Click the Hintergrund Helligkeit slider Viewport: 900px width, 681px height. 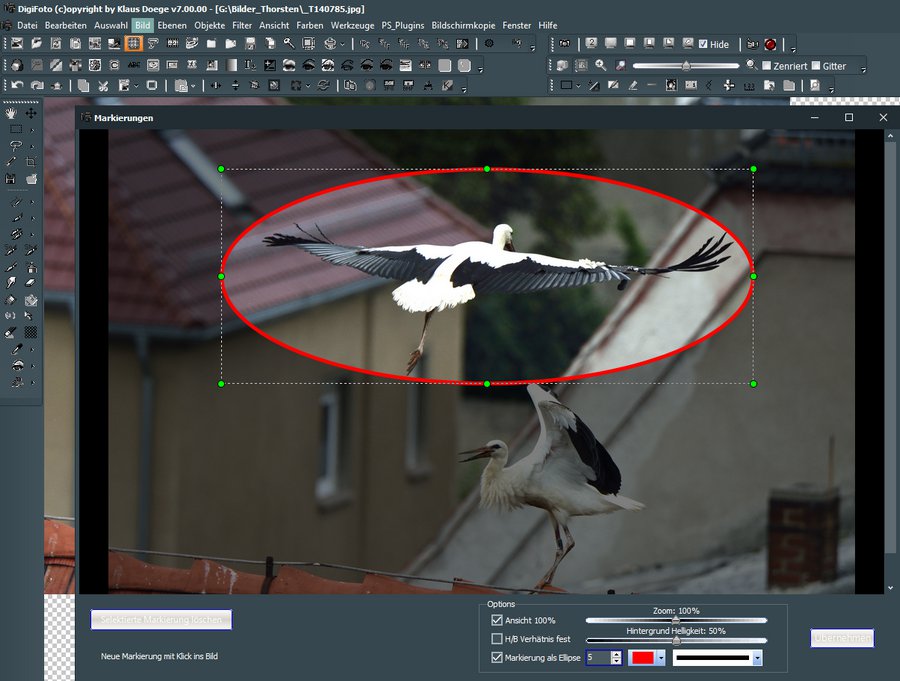[676, 640]
